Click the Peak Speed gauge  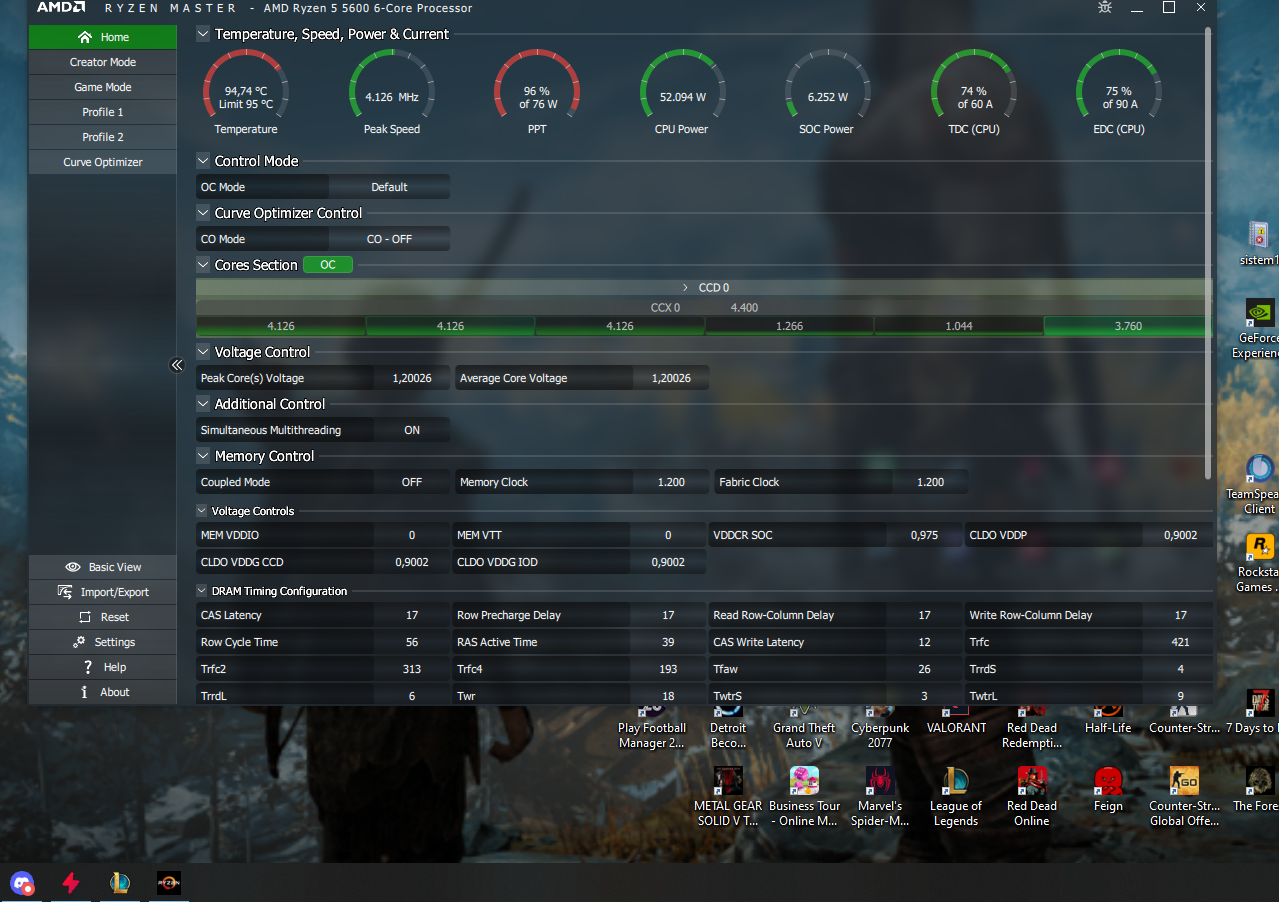tap(392, 92)
